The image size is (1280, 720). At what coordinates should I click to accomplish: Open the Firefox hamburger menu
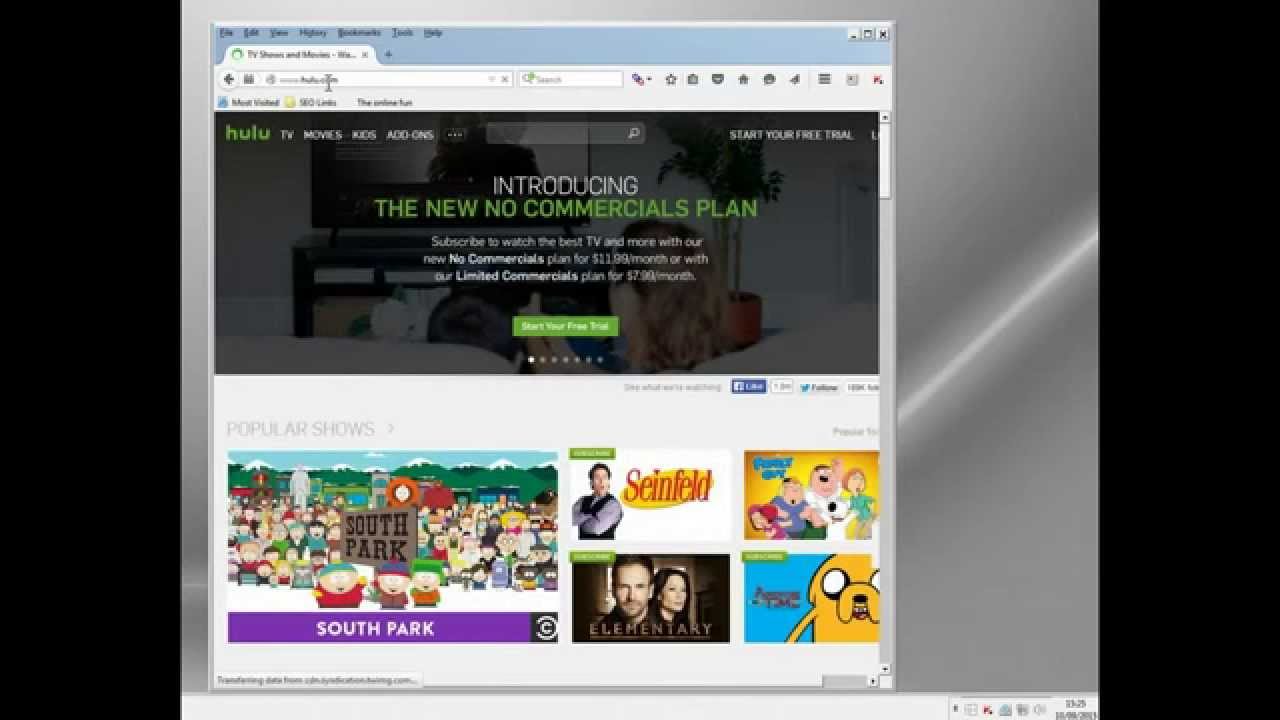click(x=824, y=79)
